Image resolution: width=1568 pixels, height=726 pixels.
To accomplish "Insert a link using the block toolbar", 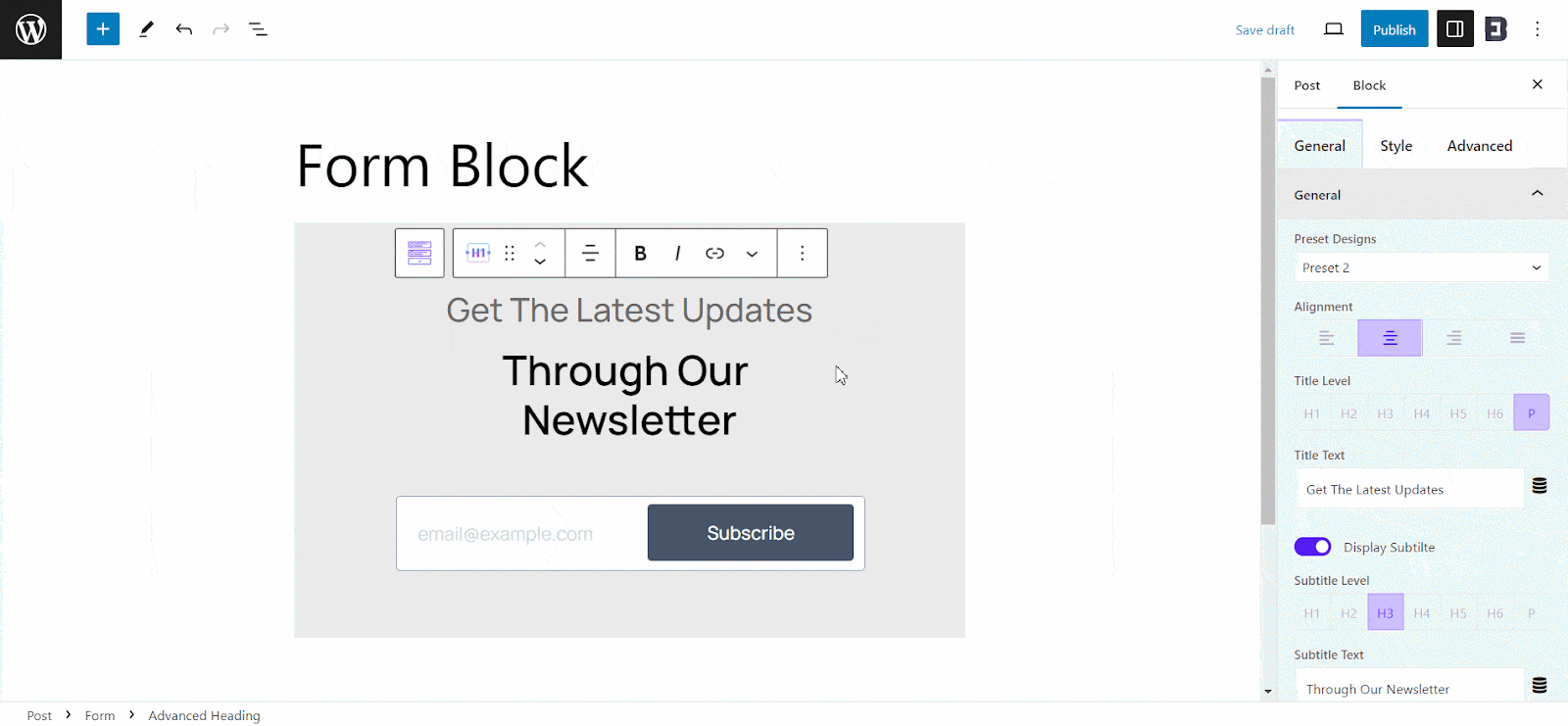I will 714,253.
